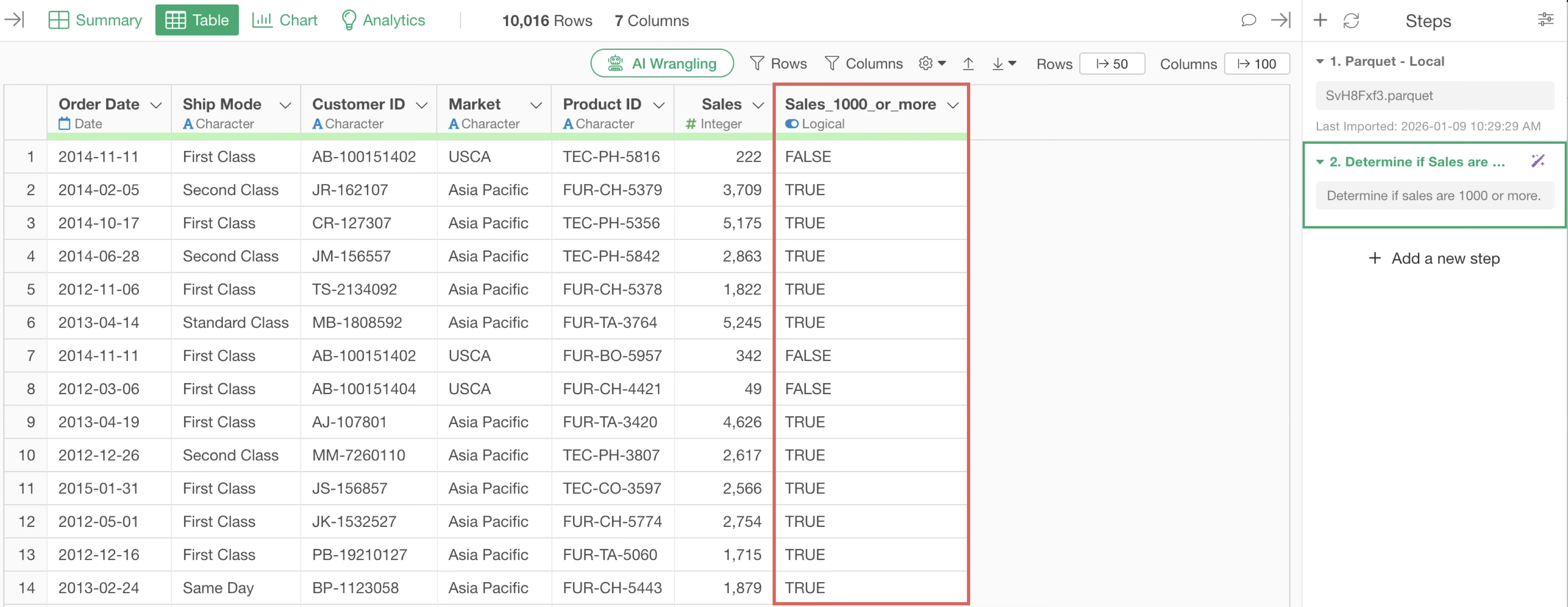This screenshot has height=607, width=1568.
Task: Click the comment speech bubble icon
Action: point(1248,20)
